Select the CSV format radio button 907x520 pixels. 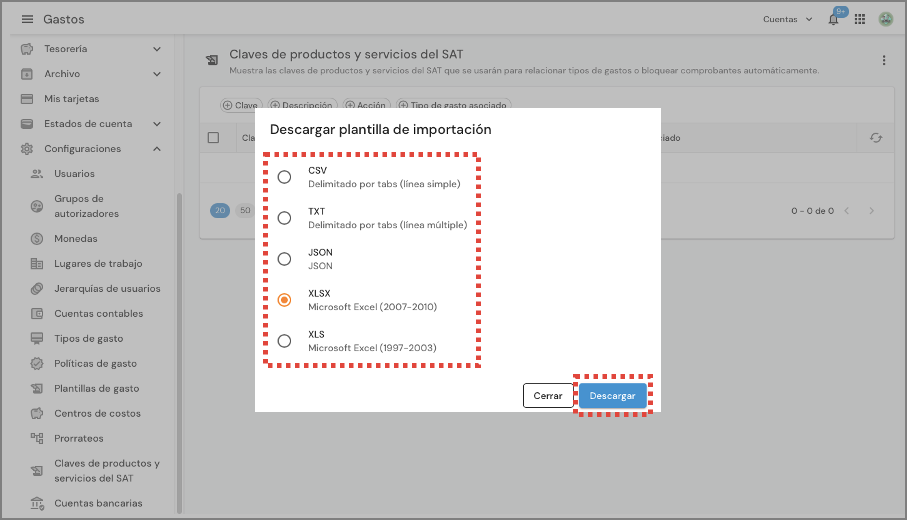(x=284, y=177)
